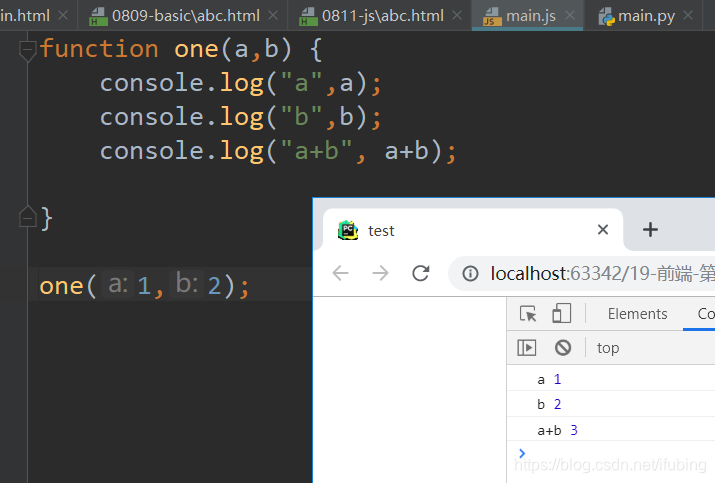Show the console sidebar
715x483 pixels.
(x=527, y=348)
